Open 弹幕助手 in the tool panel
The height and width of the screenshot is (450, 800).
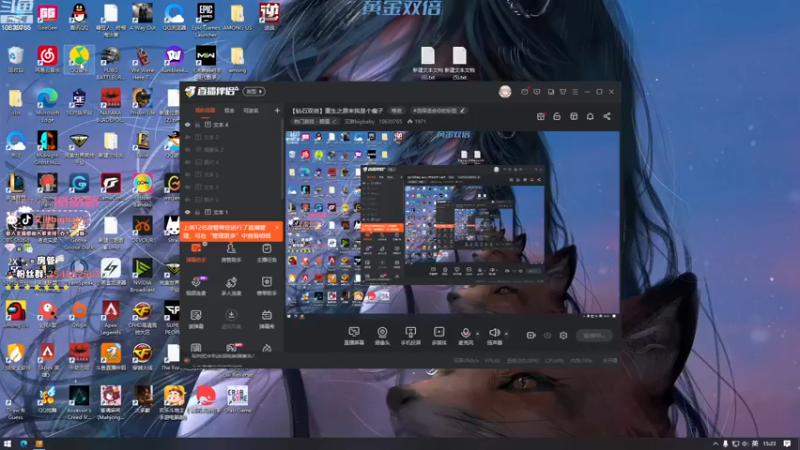point(196,253)
